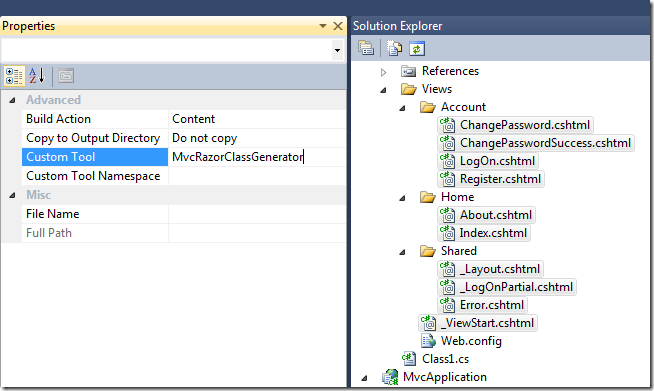Click the _LogOnPartial.cshtml file icon
Viewport: 654px width, 391px height.
click(448, 287)
